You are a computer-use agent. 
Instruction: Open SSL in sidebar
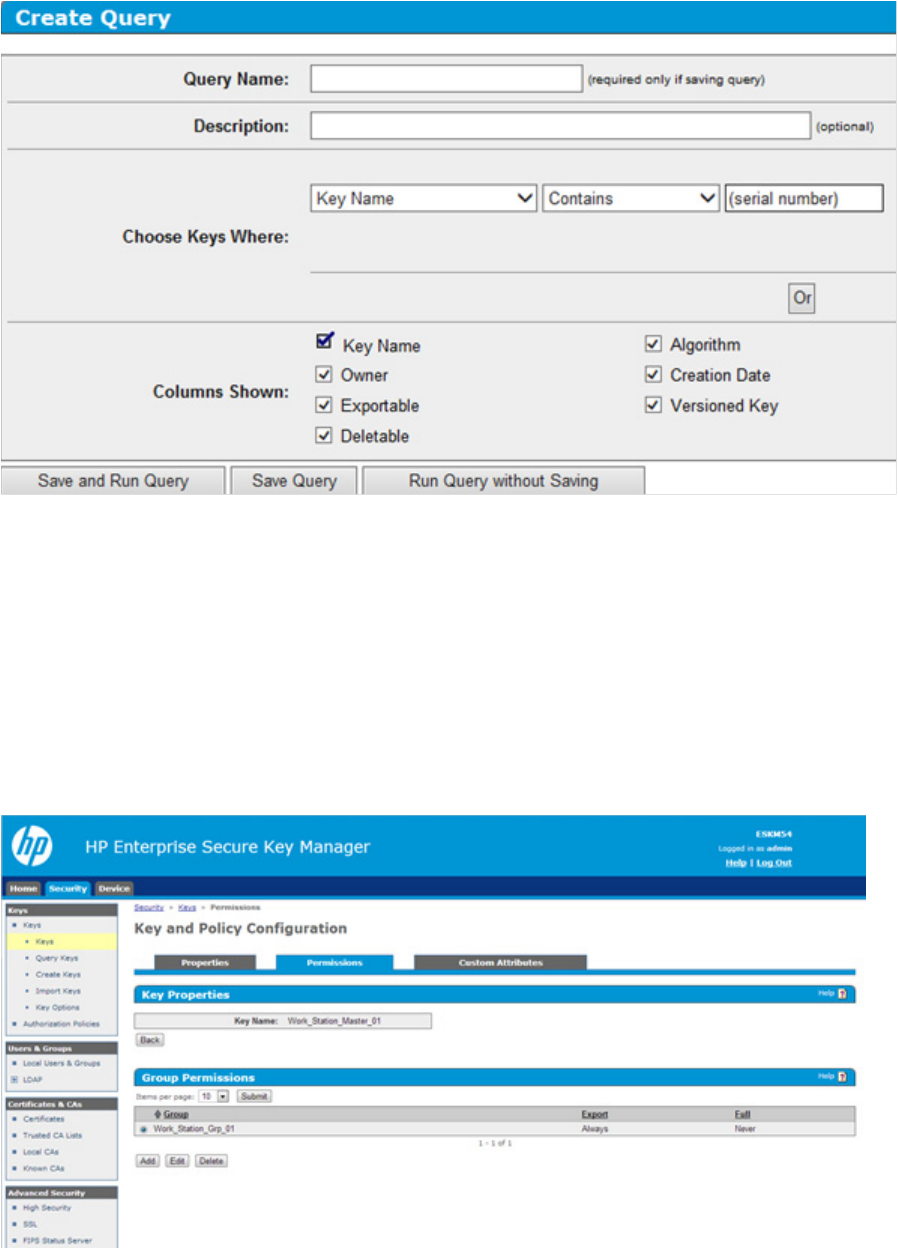pos(28,1223)
